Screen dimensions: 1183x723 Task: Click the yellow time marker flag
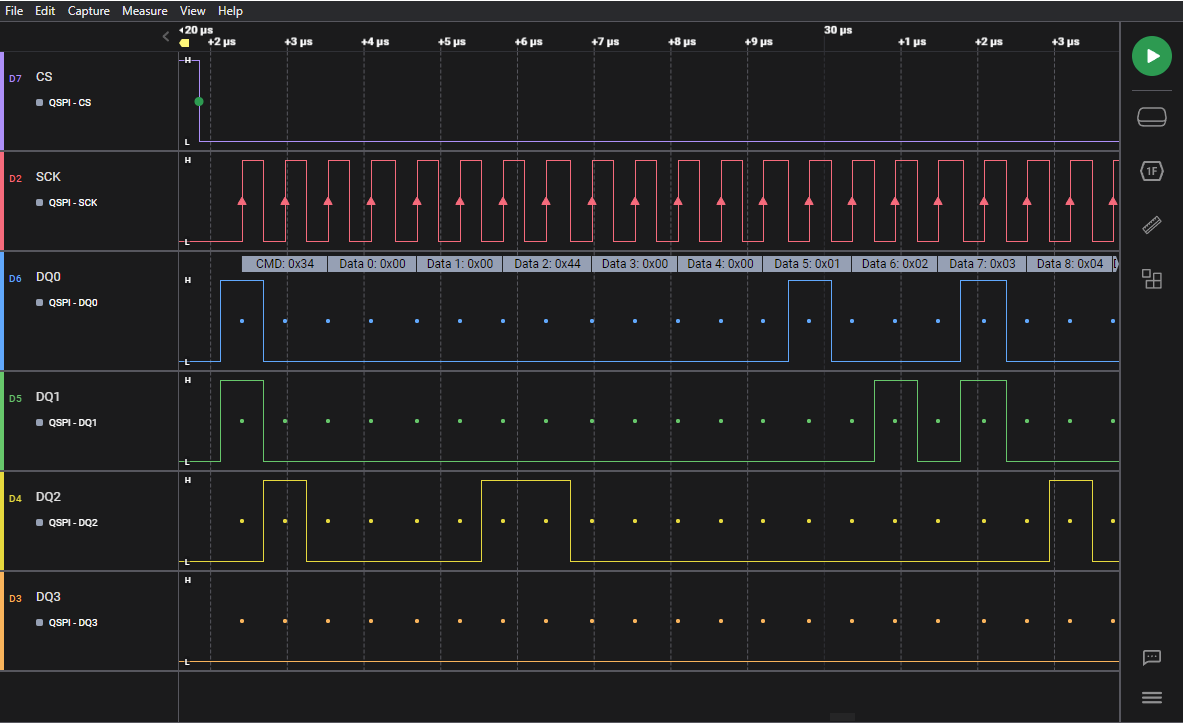pyautogui.click(x=184, y=43)
